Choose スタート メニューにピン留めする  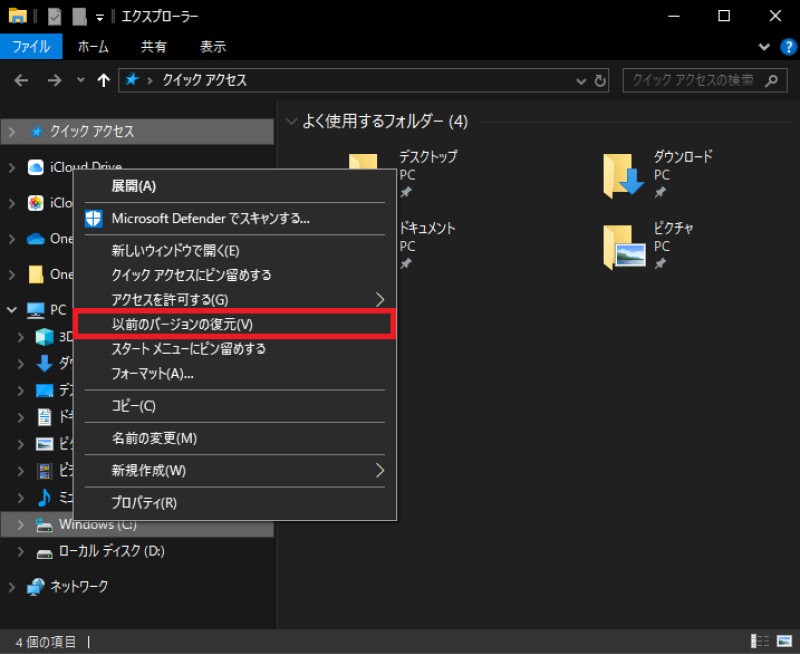coord(235,348)
